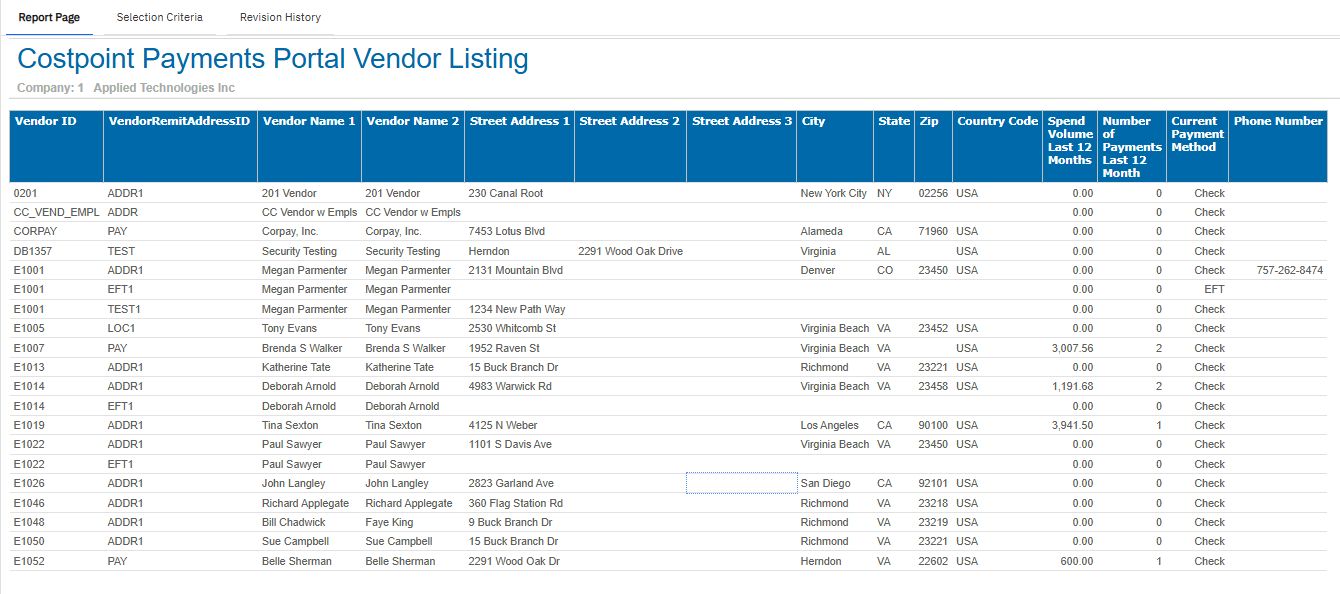The width and height of the screenshot is (1340, 594).
Task: Select the Report Page tab
Action: coord(49,18)
